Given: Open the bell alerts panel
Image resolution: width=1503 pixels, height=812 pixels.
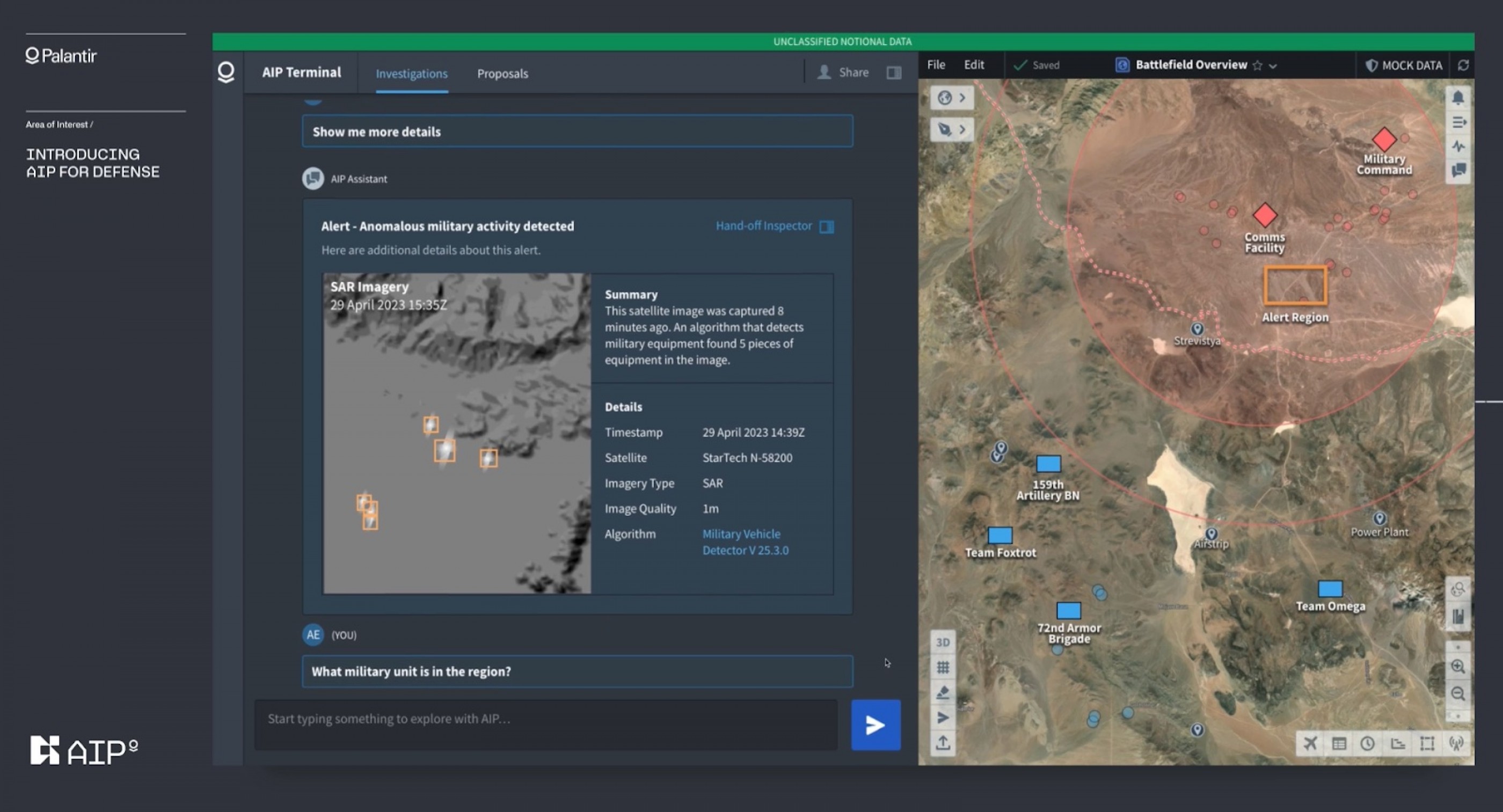Looking at the screenshot, I should (1458, 98).
